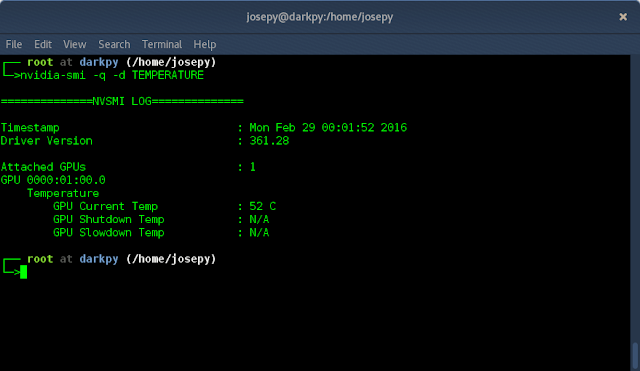Open the Search menu
The height and width of the screenshot is (371, 640).
[114, 44]
